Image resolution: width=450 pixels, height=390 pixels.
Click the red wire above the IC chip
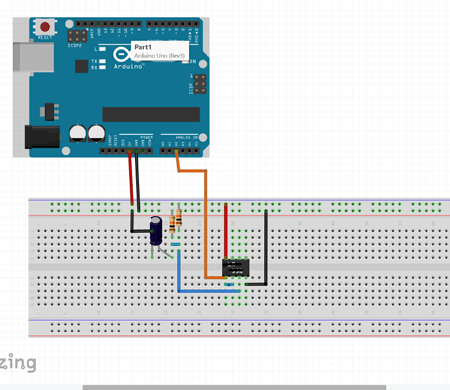point(226,230)
